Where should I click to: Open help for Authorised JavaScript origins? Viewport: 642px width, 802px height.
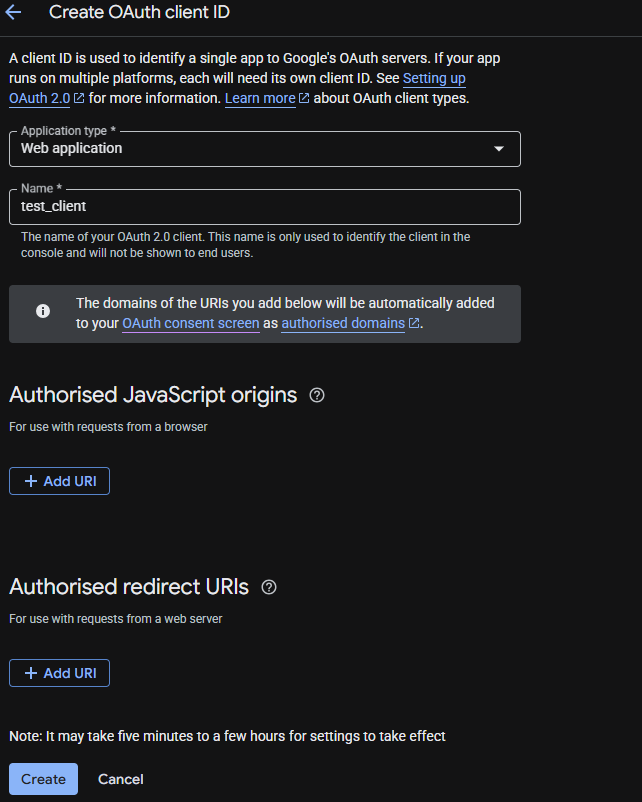click(x=317, y=395)
